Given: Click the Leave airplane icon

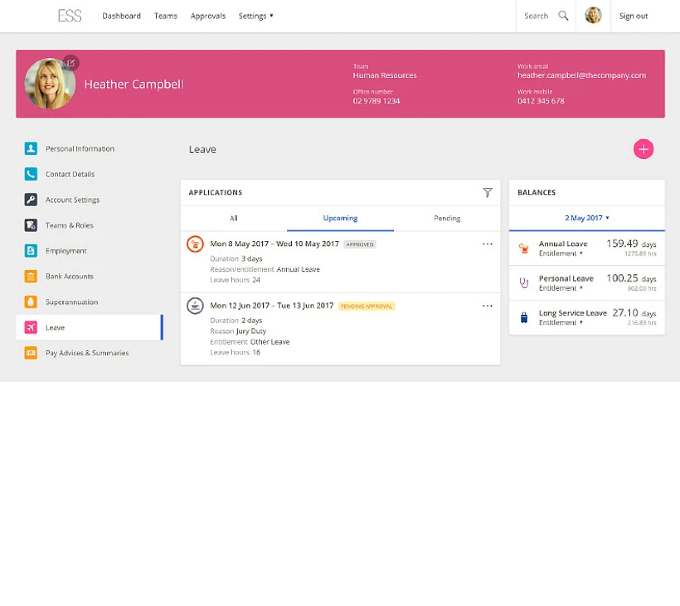Looking at the screenshot, I should pyautogui.click(x=31, y=328).
